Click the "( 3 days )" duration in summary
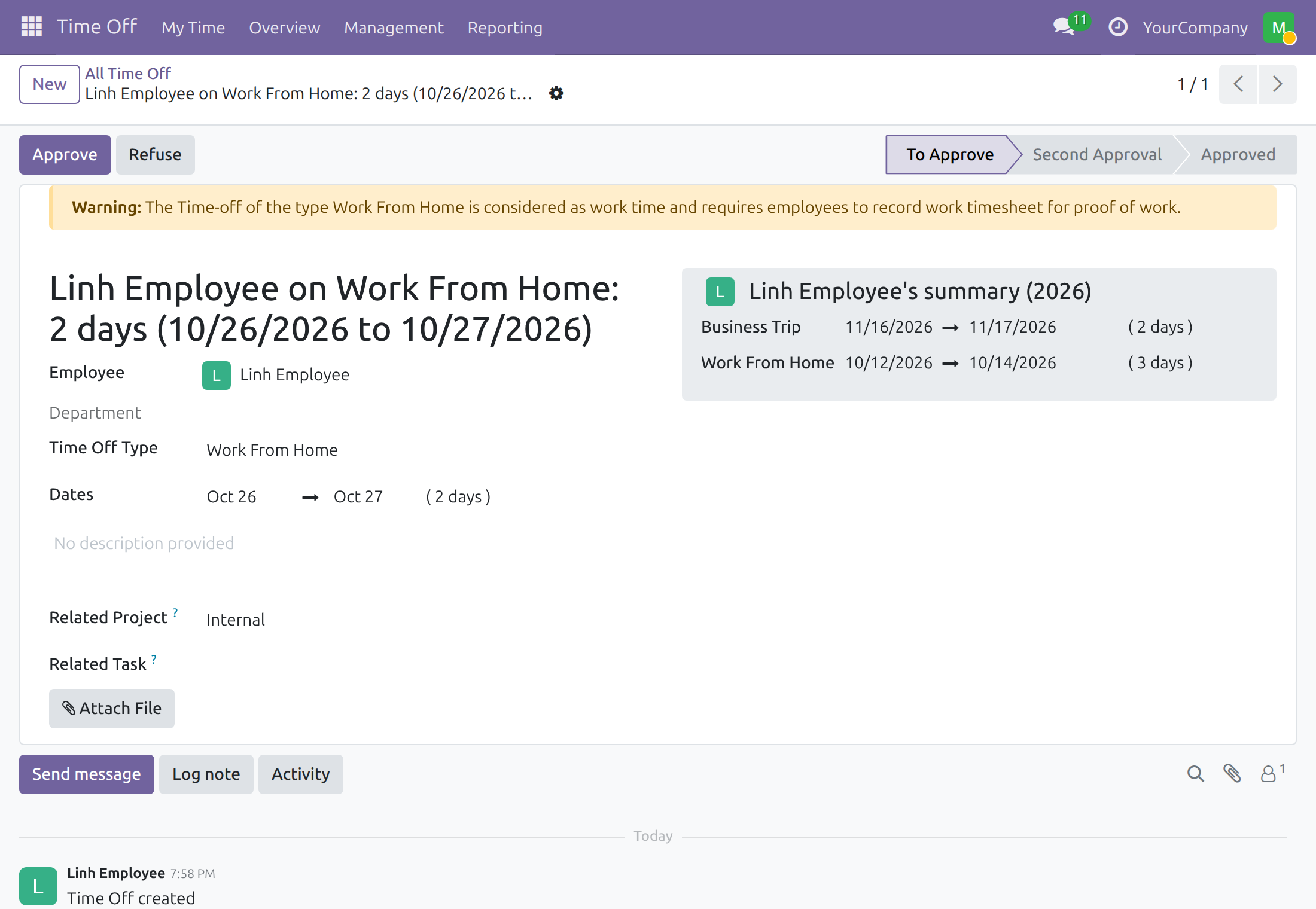The image size is (1316, 909). [1160, 362]
